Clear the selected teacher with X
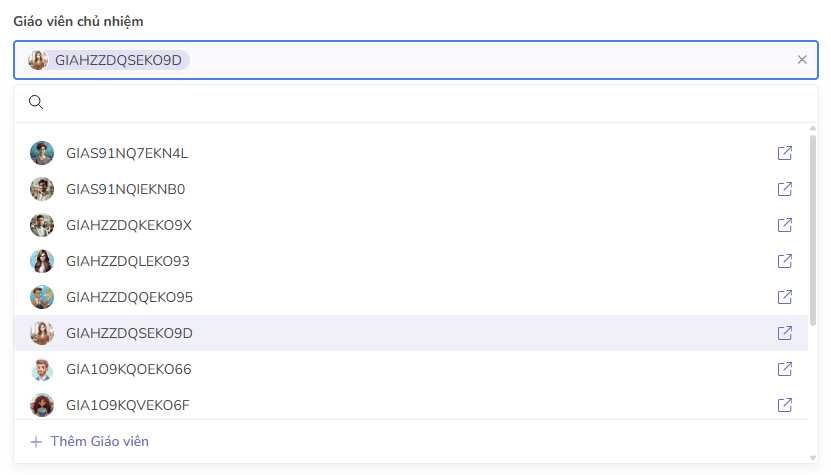This screenshot has height=475, width=831. point(802,60)
